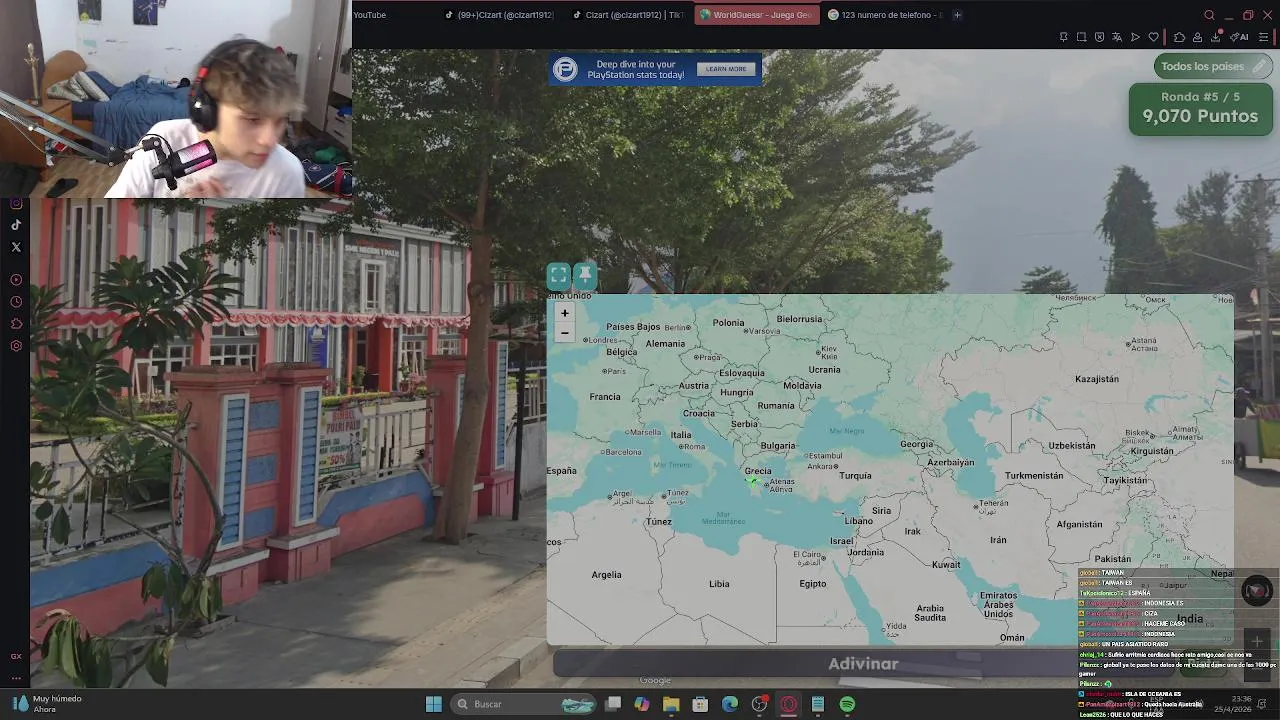Click Afganistán on the map
The height and width of the screenshot is (720, 1280).
coord(1080,524)
